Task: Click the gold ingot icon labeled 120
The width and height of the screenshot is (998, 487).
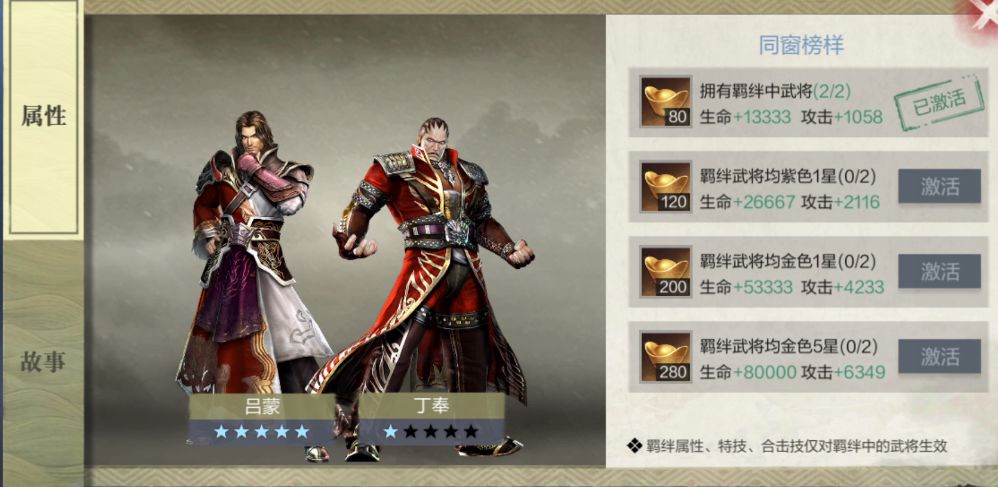Action: pyautogui.click(x=666, y=187)
